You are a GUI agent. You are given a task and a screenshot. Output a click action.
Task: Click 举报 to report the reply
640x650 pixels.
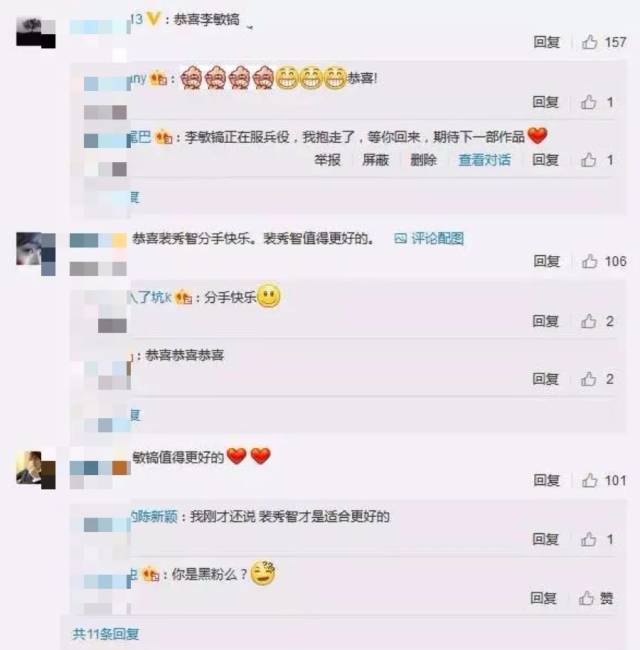[327, 160]
